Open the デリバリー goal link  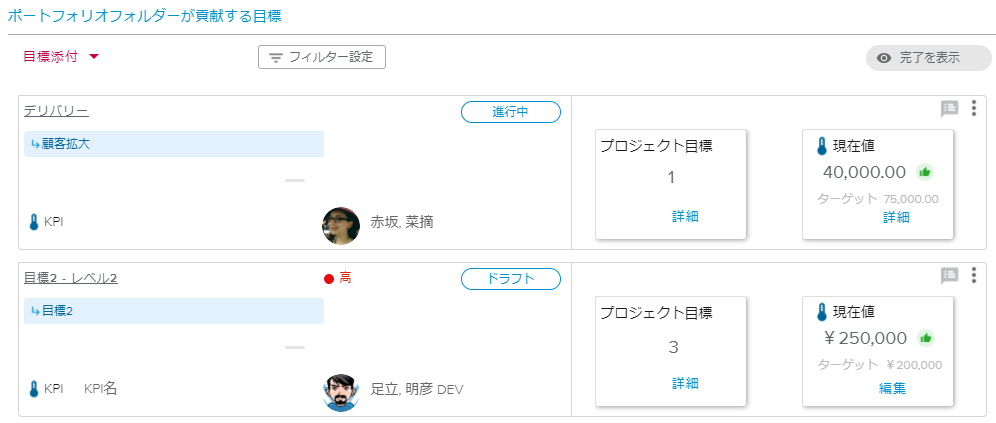(x=56, y=111)
